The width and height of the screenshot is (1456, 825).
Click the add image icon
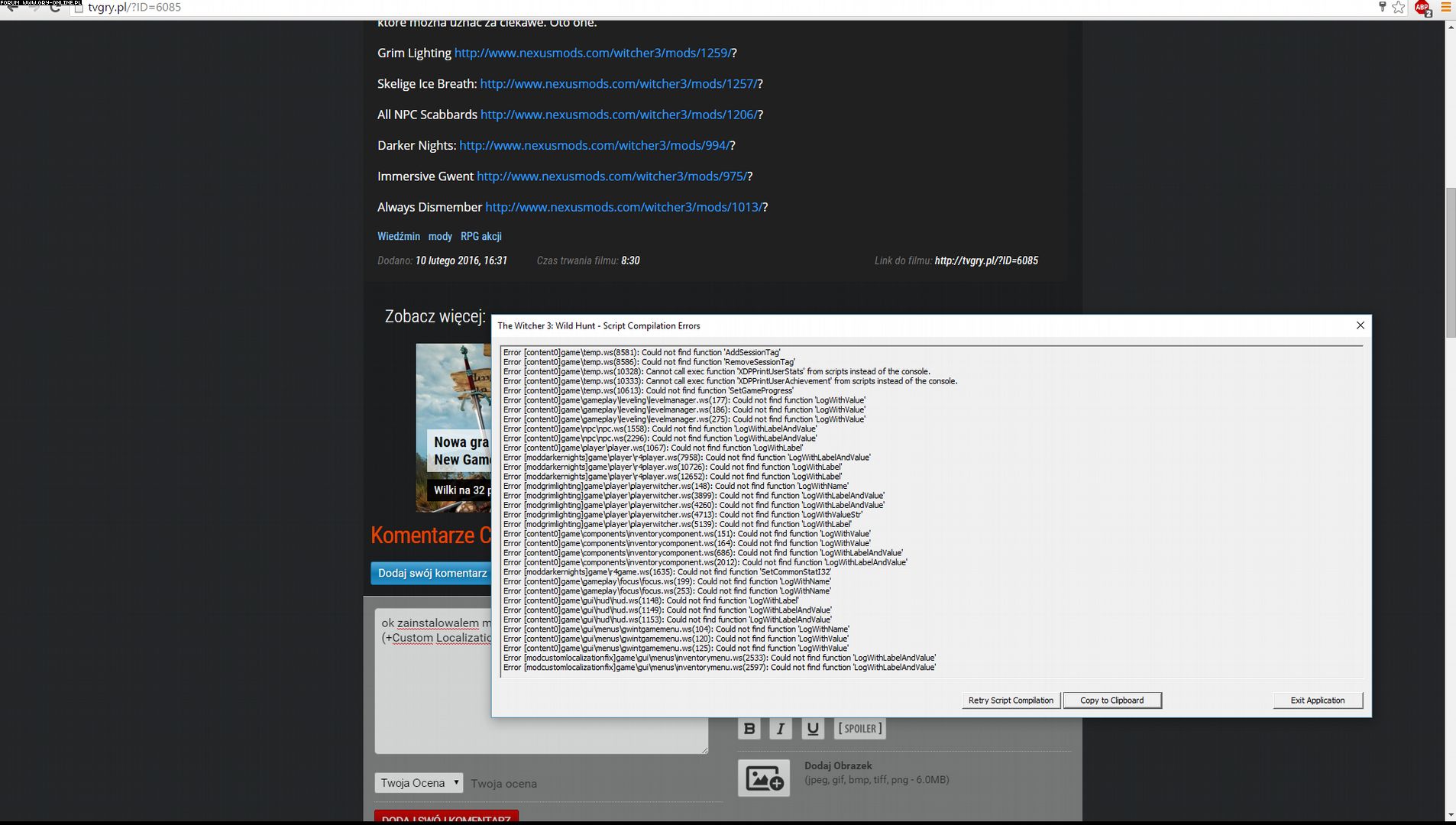point(763,778)
